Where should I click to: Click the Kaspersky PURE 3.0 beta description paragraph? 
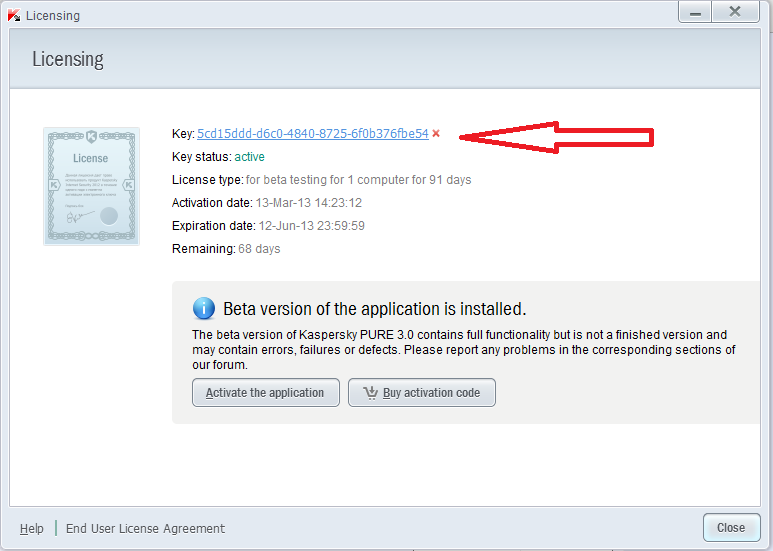point(463,349)
